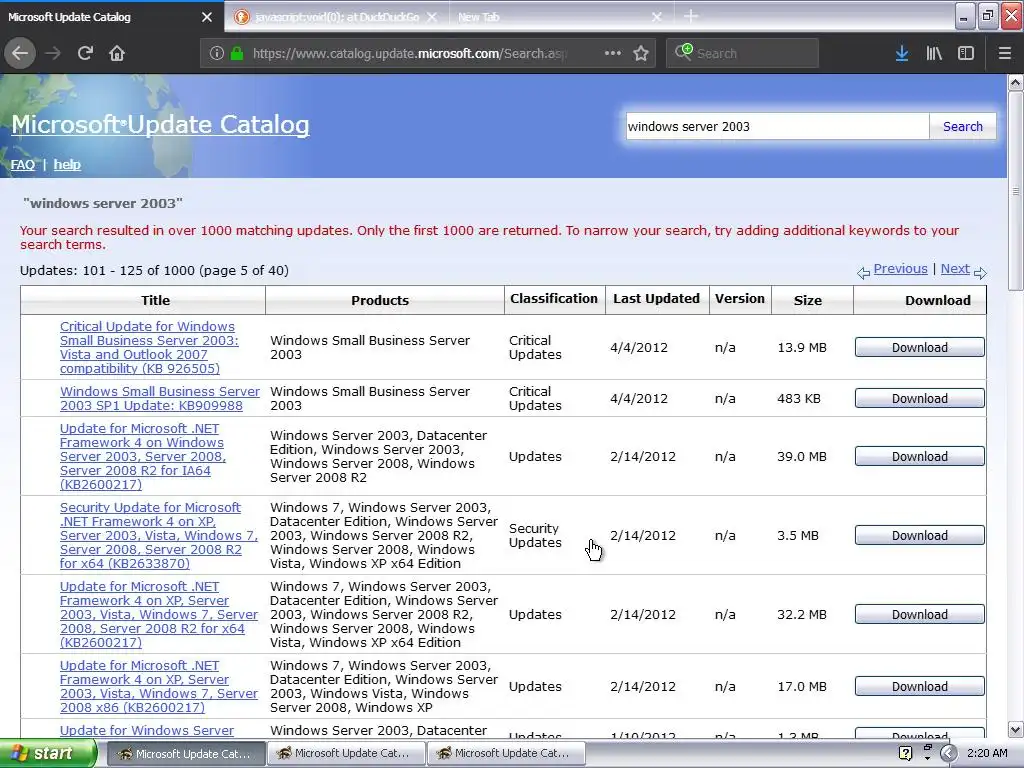Image resolution: width=1024 pixels, height=768 pixels.
Task: Open Update for Windows Server title link
Action: pyautogui.click(x=147, y=731)
